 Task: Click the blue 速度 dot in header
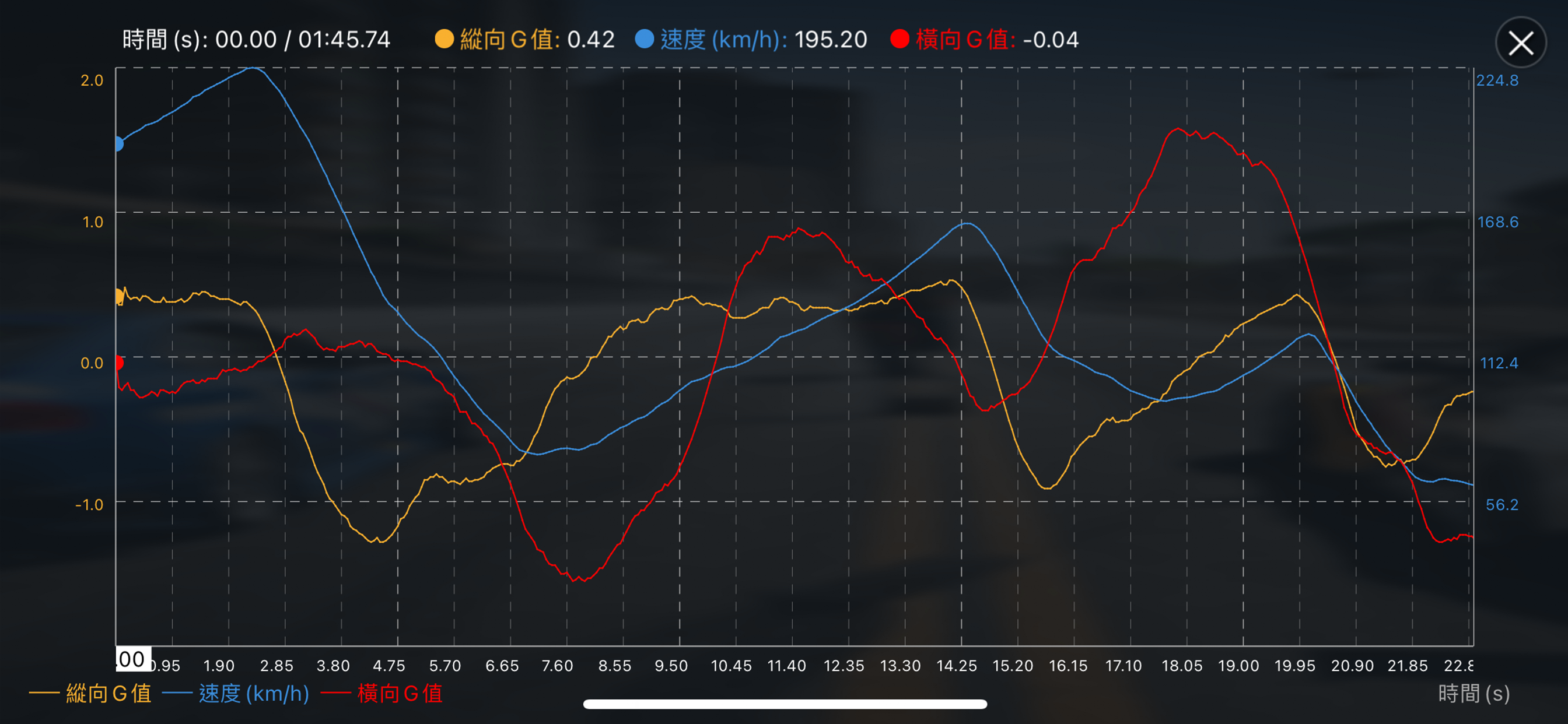[x=644, y=40]
